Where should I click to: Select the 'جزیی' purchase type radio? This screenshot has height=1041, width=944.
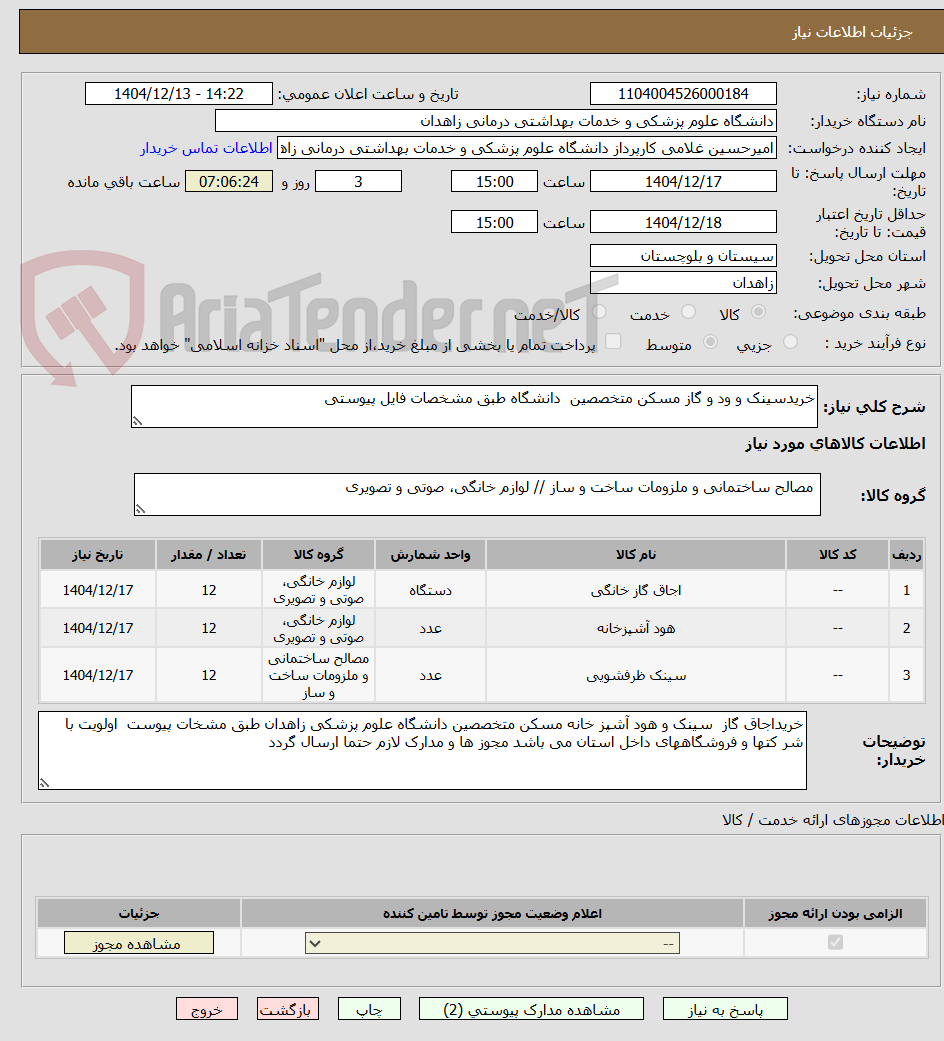(790, 342)
